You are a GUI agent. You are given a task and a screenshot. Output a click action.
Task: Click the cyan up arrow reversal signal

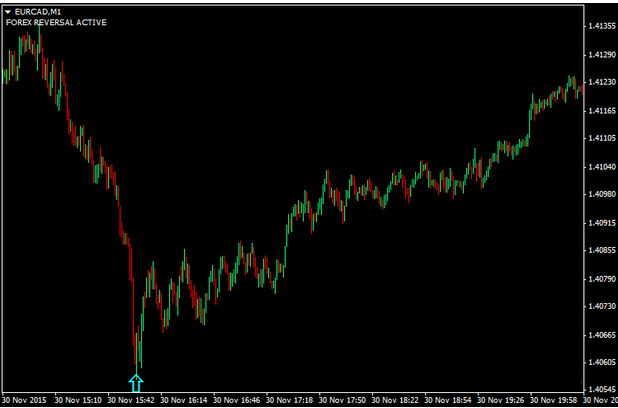[136, 382]
